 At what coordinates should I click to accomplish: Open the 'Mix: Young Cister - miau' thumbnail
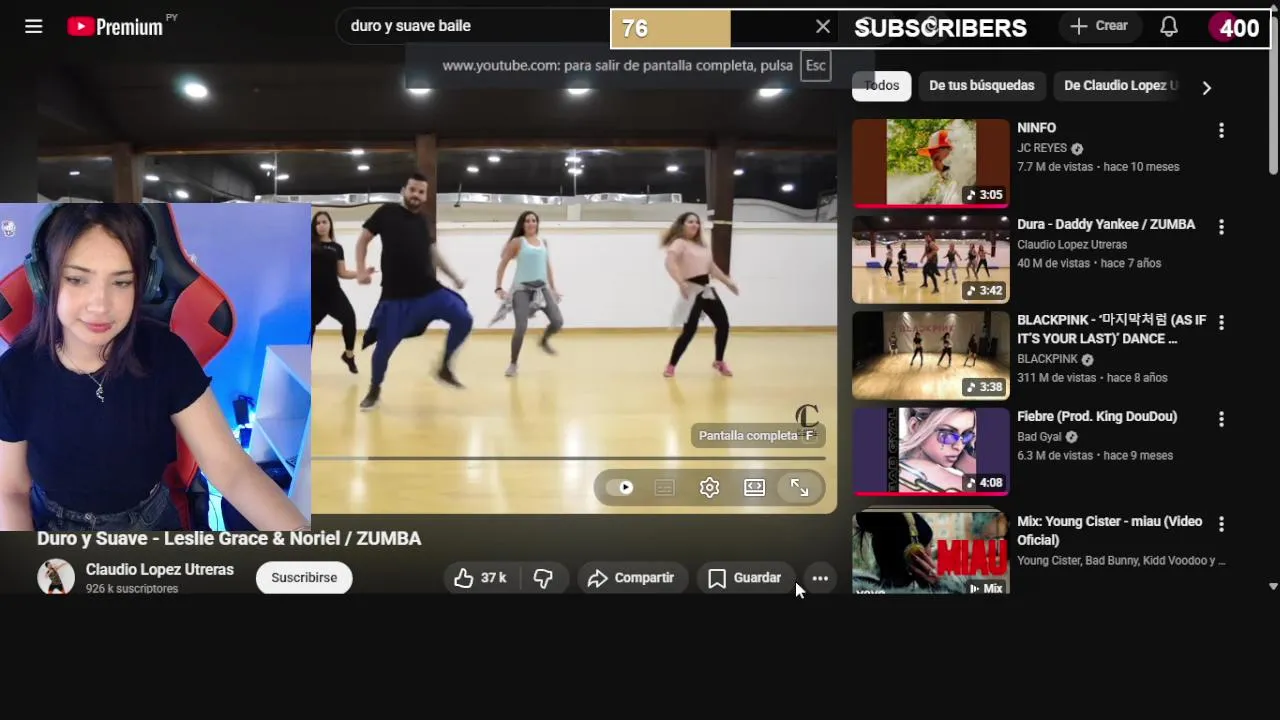click(931, 552)
